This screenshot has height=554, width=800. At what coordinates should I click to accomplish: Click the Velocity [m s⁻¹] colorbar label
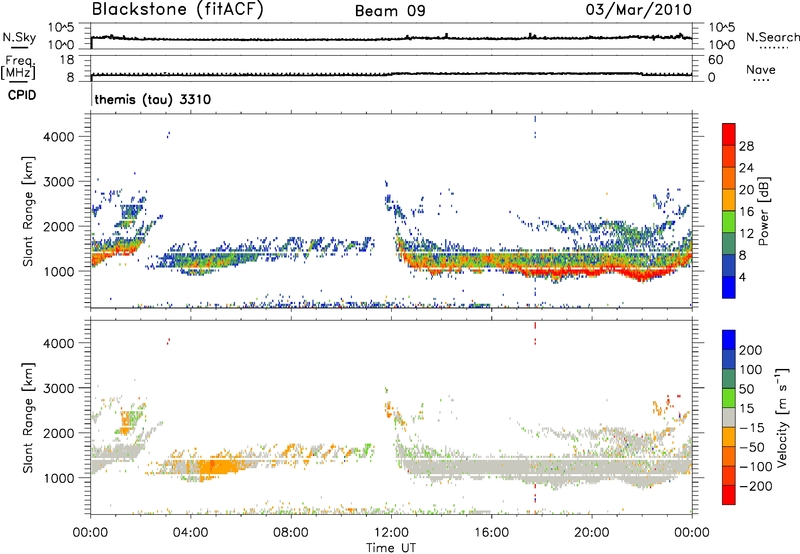pyautogui.click(x=781, y=417)
